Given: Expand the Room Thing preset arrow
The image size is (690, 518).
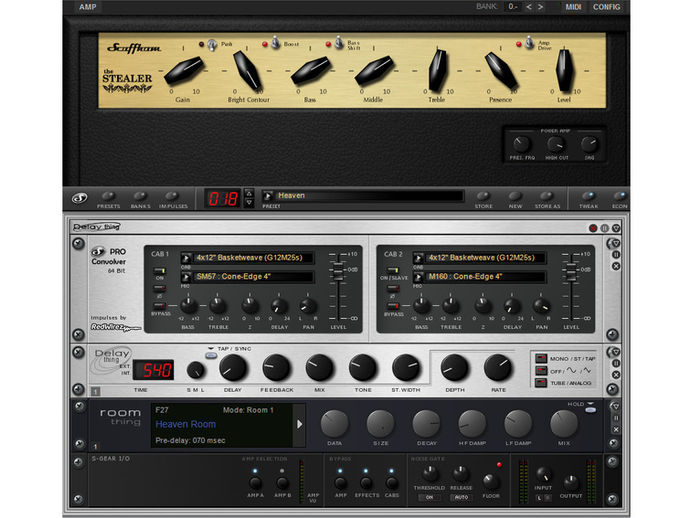Looking at the screenshot, I should point(300,424).
